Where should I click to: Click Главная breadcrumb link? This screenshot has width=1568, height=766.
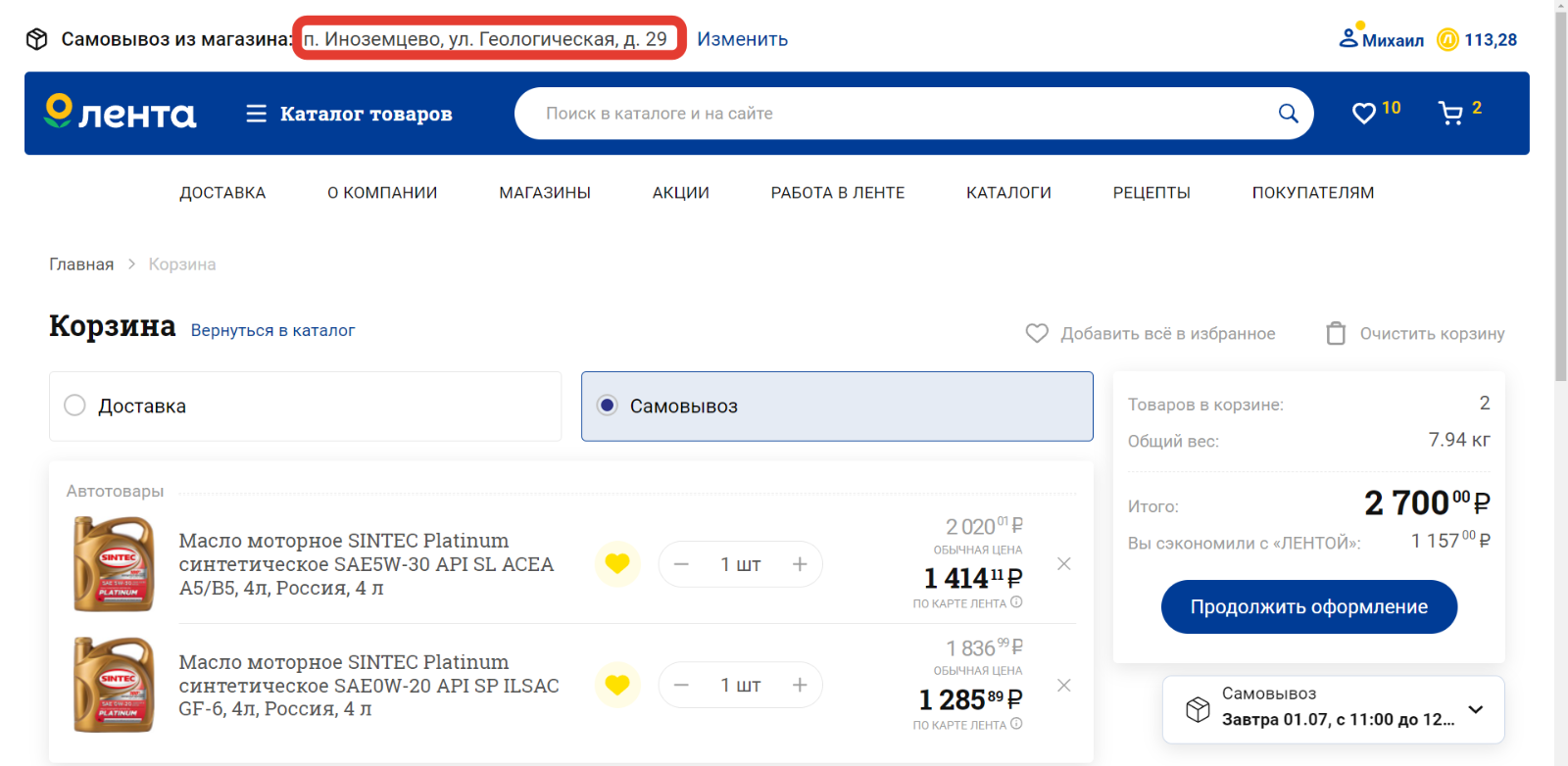(81, 264)
